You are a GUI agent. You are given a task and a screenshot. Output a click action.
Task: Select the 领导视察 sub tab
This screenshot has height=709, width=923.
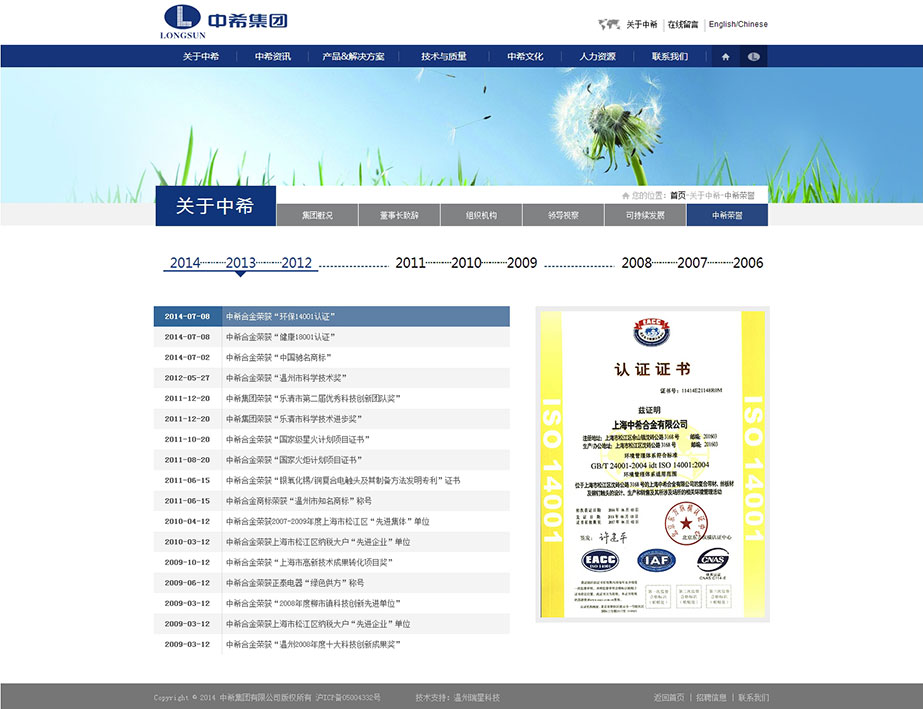tap(563, 215)
